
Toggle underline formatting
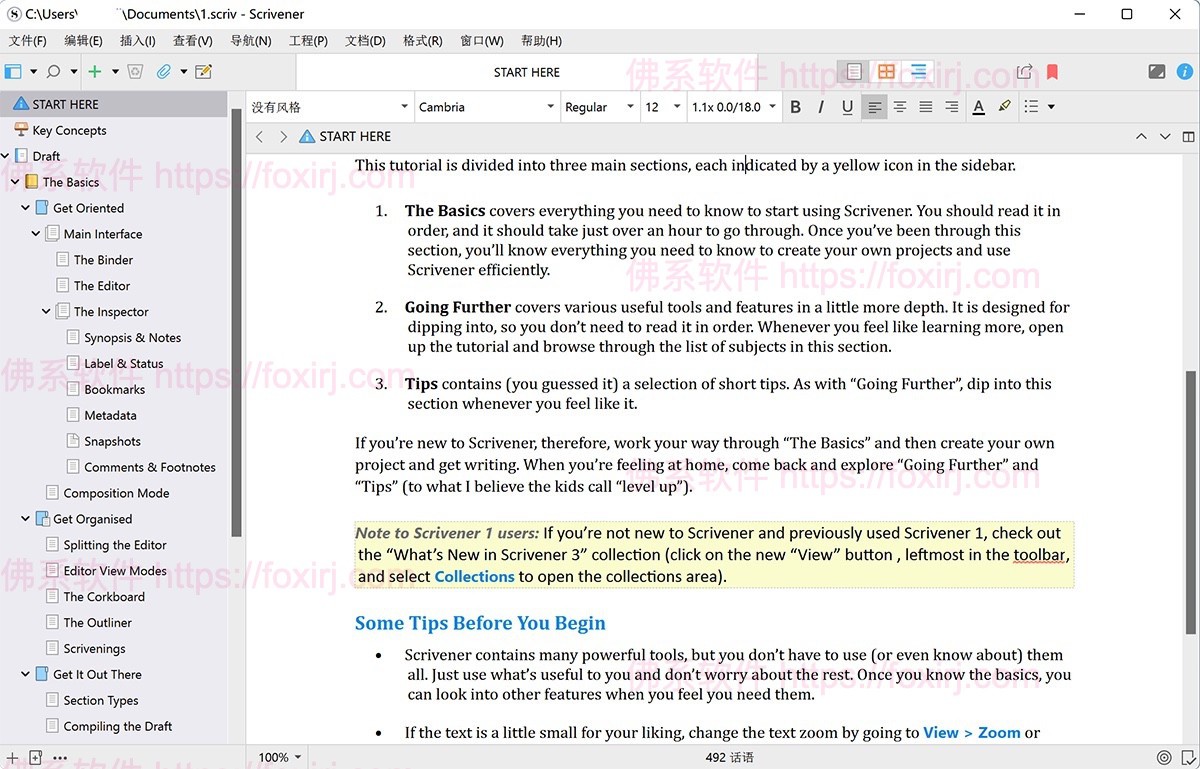[x=847, y=106]
